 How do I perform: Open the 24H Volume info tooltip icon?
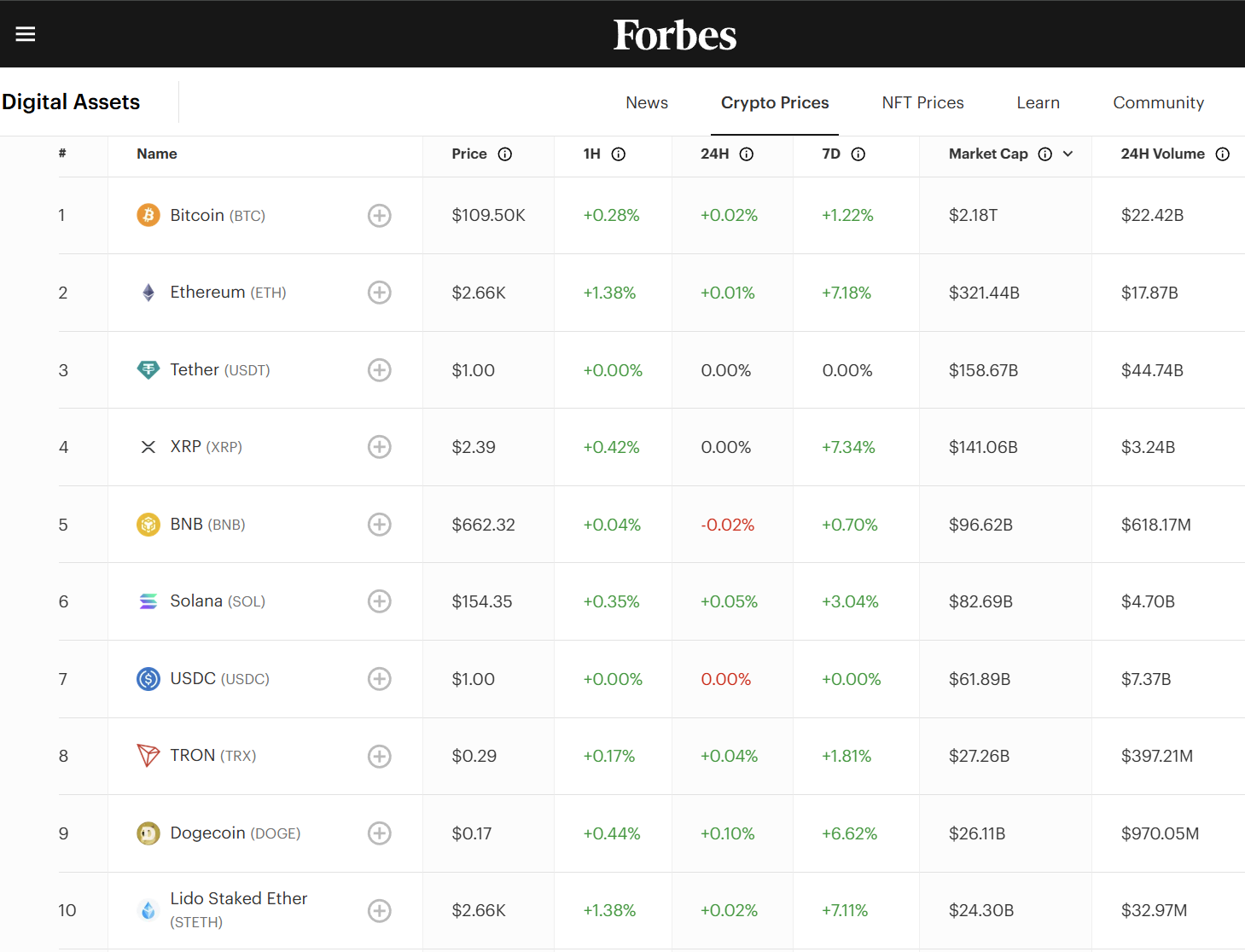point(1223,154)
